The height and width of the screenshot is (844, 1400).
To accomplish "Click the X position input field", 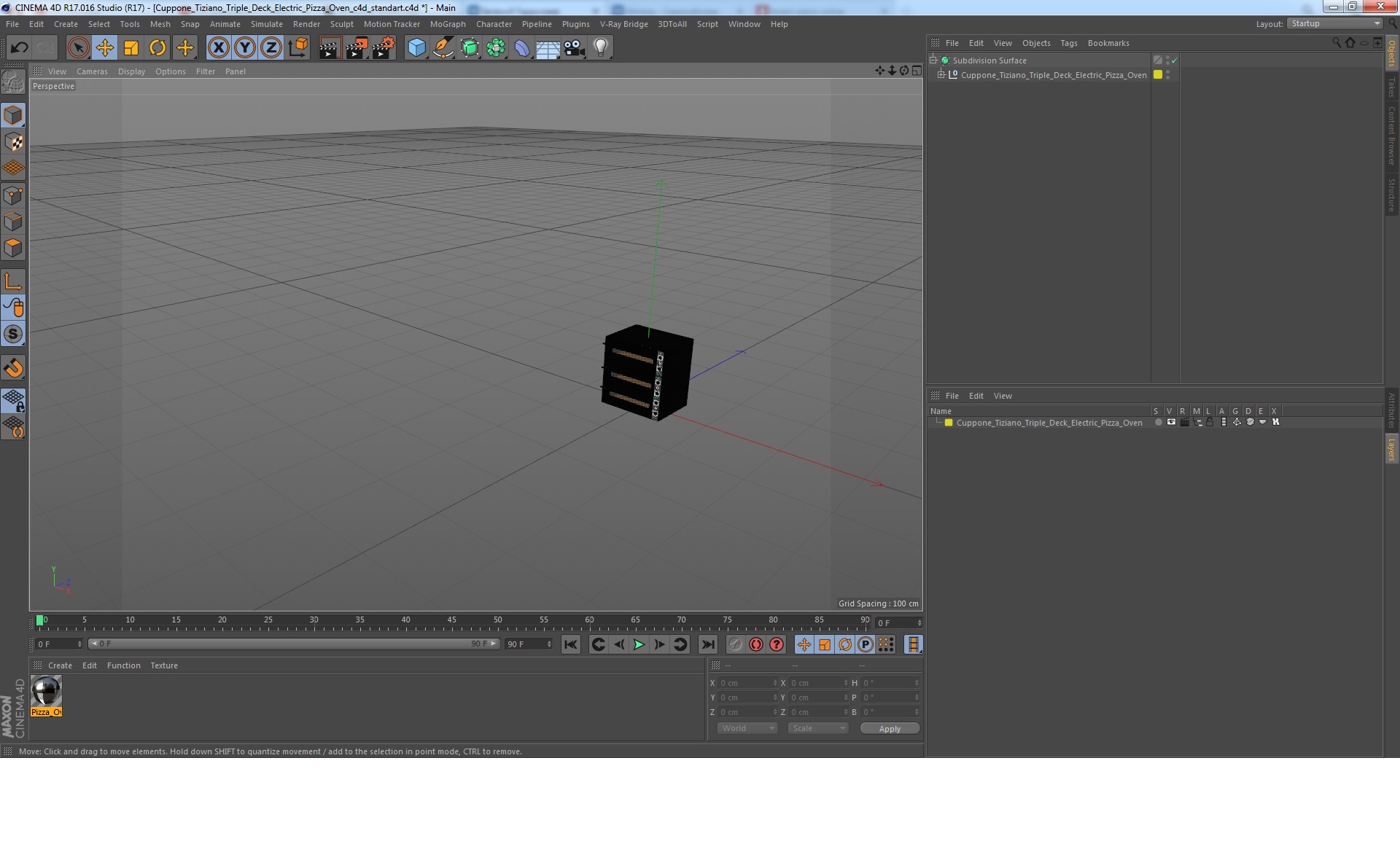I will click(747, 684).
